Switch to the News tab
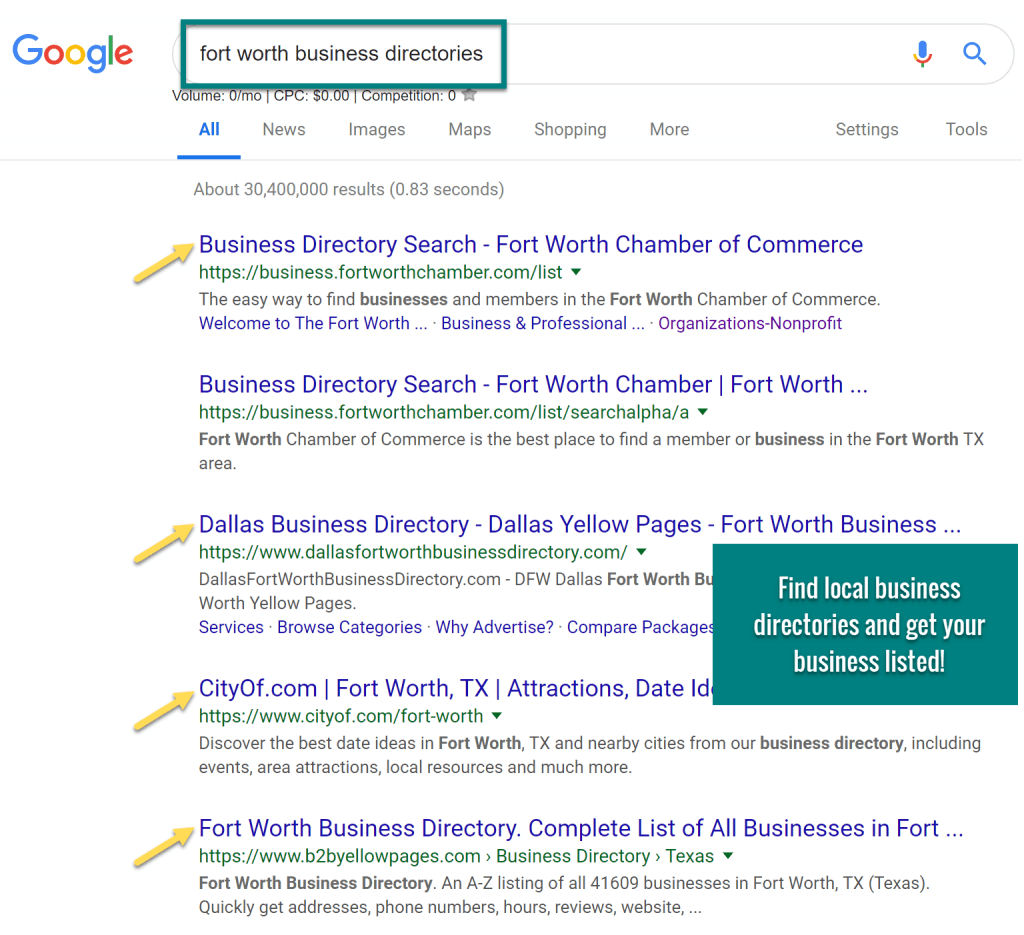Image resolution: width=1024 pixels, height=935 pixels. click(x=284, y=129)
